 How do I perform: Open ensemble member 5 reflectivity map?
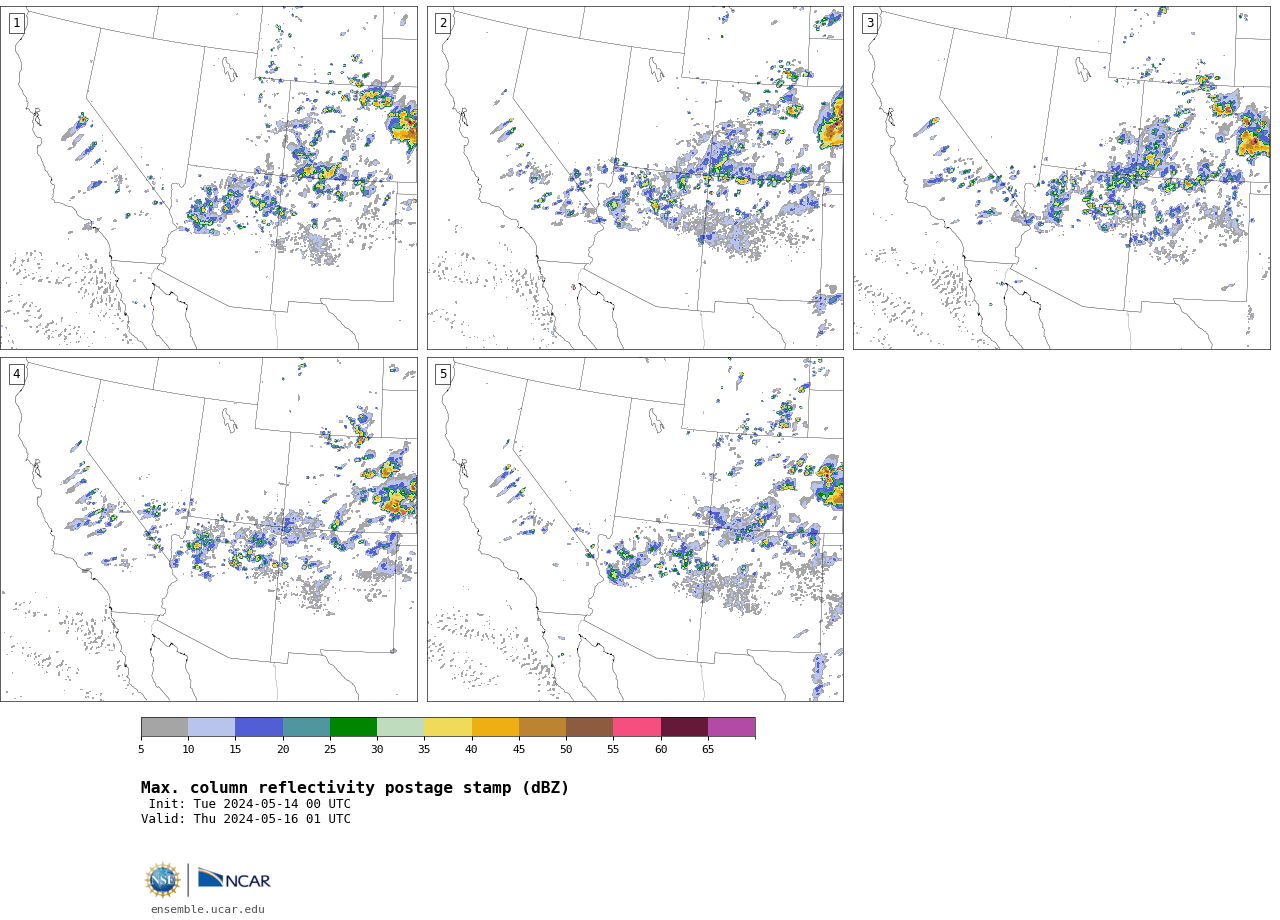(x=635, y=529)
